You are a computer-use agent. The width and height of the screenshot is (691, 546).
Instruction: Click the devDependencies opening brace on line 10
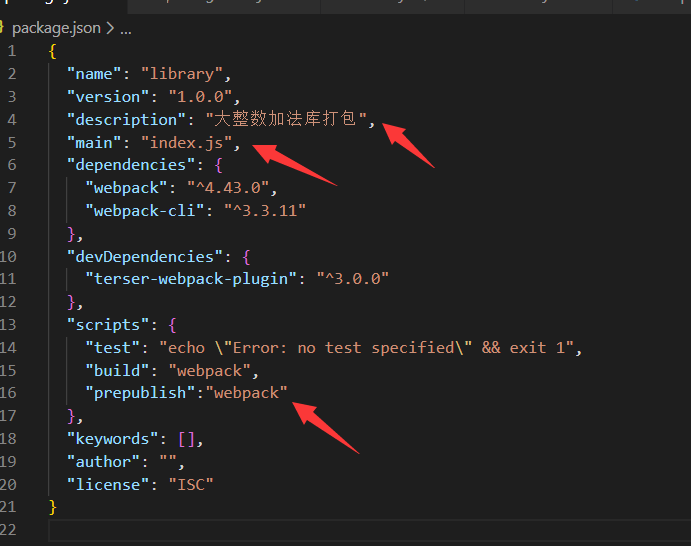[246, 257]
